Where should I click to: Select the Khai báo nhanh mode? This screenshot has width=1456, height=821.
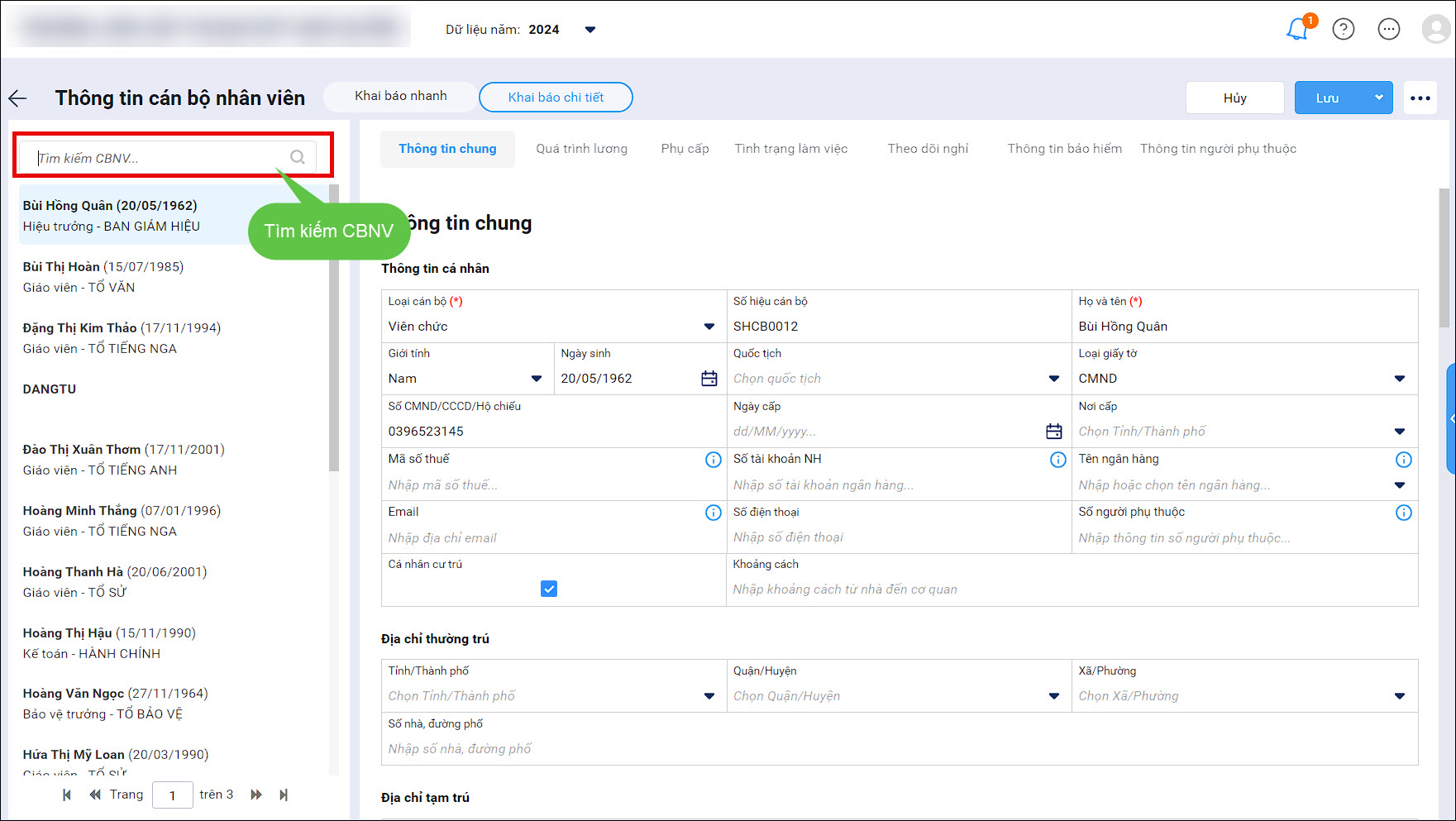[x=401, y=96]
